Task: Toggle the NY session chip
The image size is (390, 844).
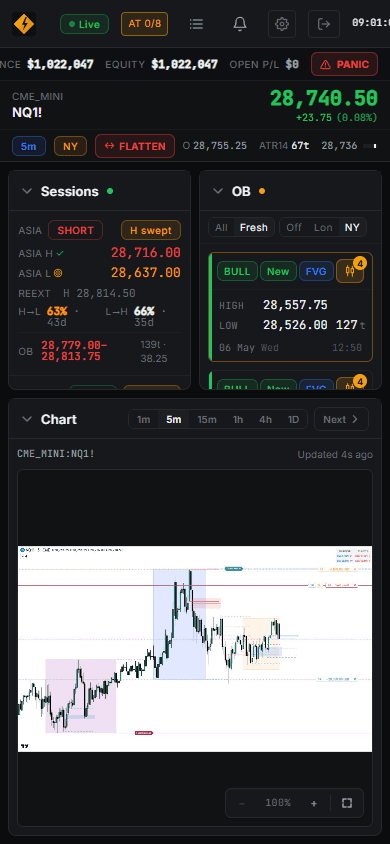Action: (70, 146)
